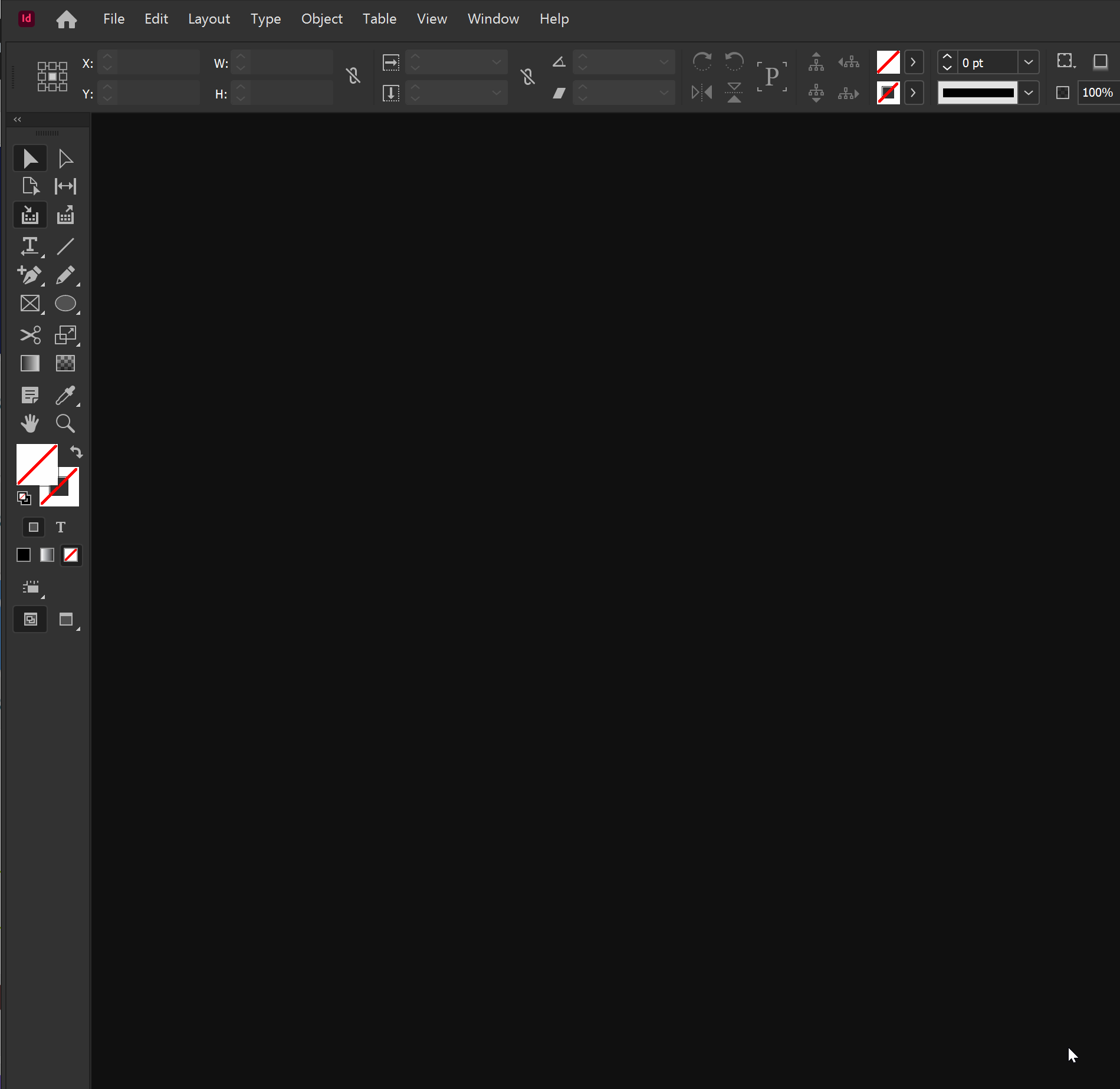
Task: Rotate 90 degrees counter-clockwise
Action: [734, 61]
